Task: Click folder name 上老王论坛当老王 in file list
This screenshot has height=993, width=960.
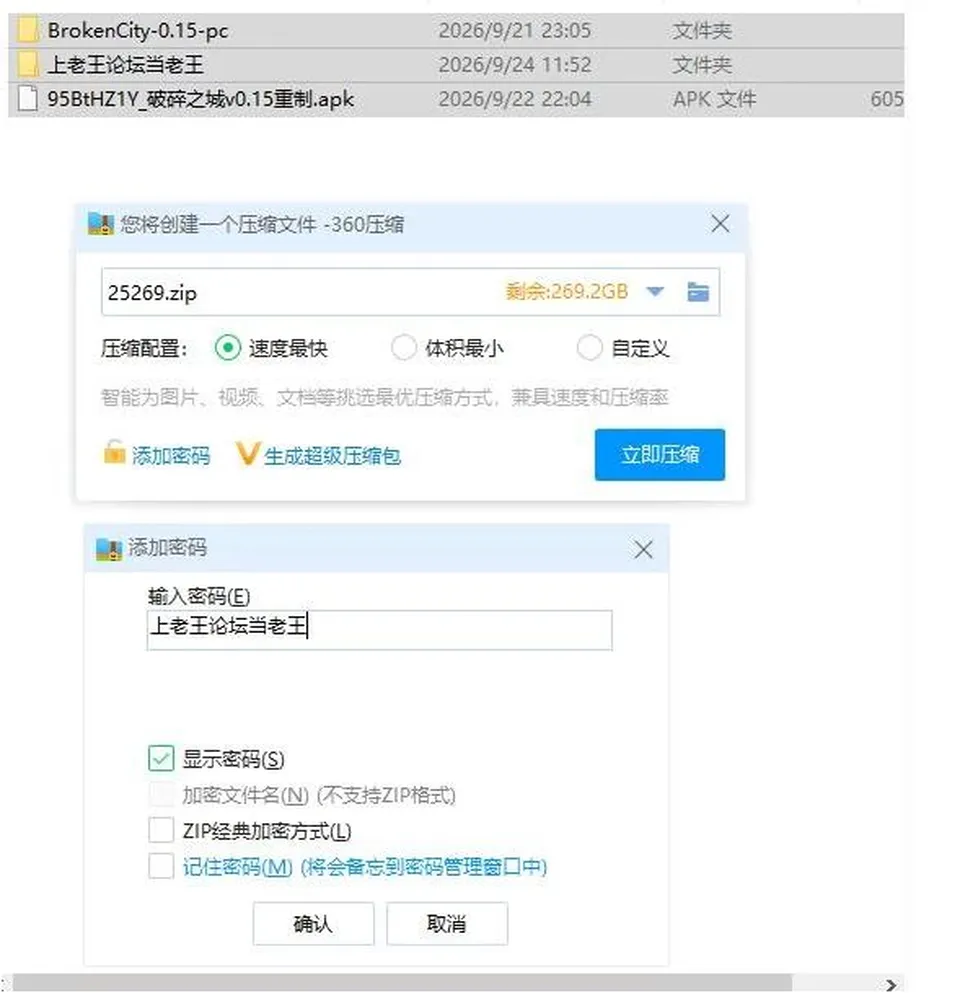Action: tap(125, 65)
